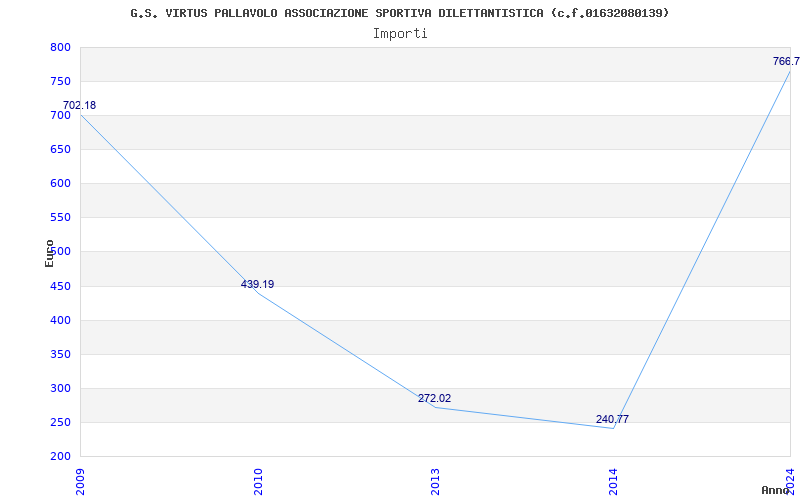Click the 'Importi' subtitle
This screenshot has width=800, height=500.
click(400, 34)
